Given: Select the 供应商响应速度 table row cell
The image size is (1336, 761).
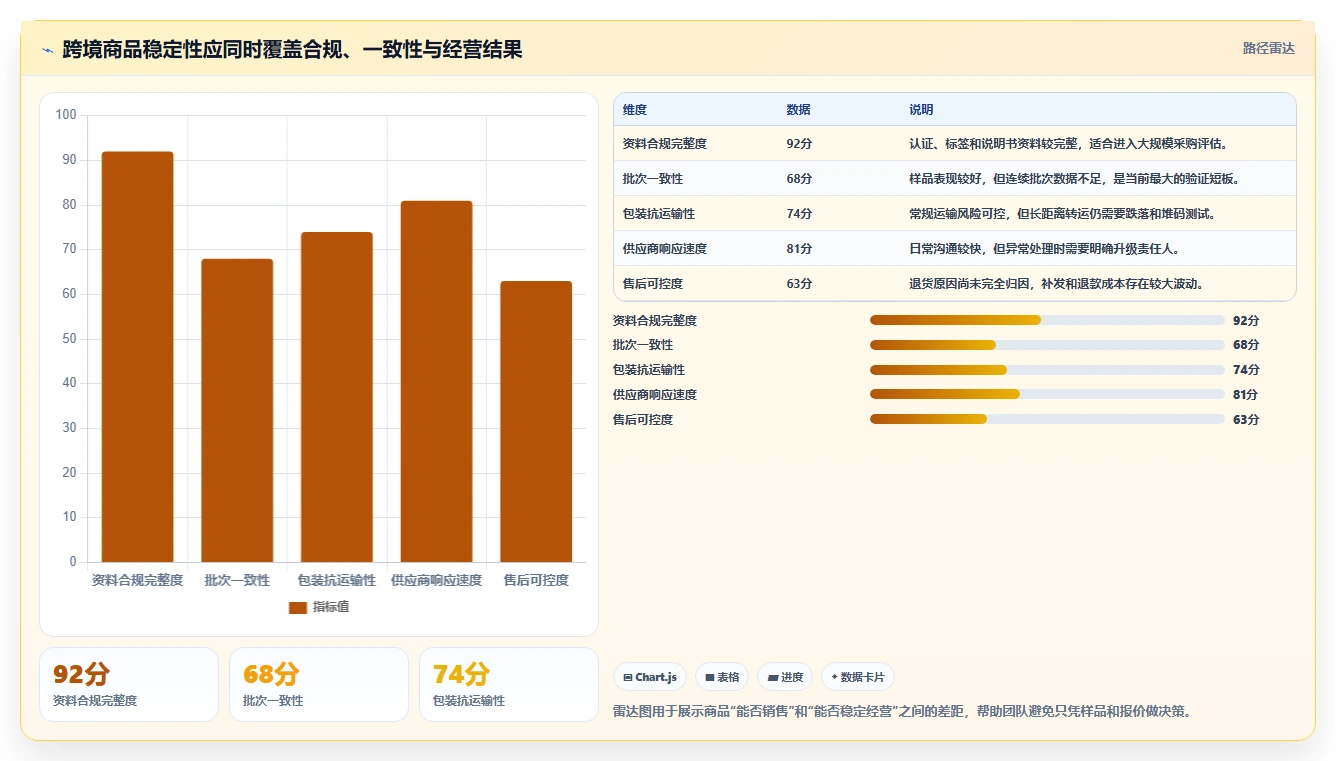Looking at the screenshot, I should click(665, 249).
